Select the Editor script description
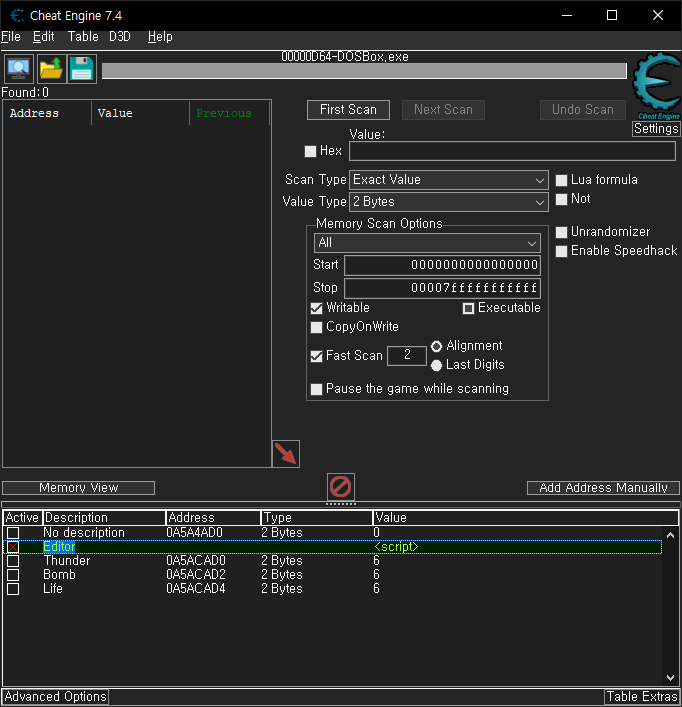682x707 pixels. 59,547
